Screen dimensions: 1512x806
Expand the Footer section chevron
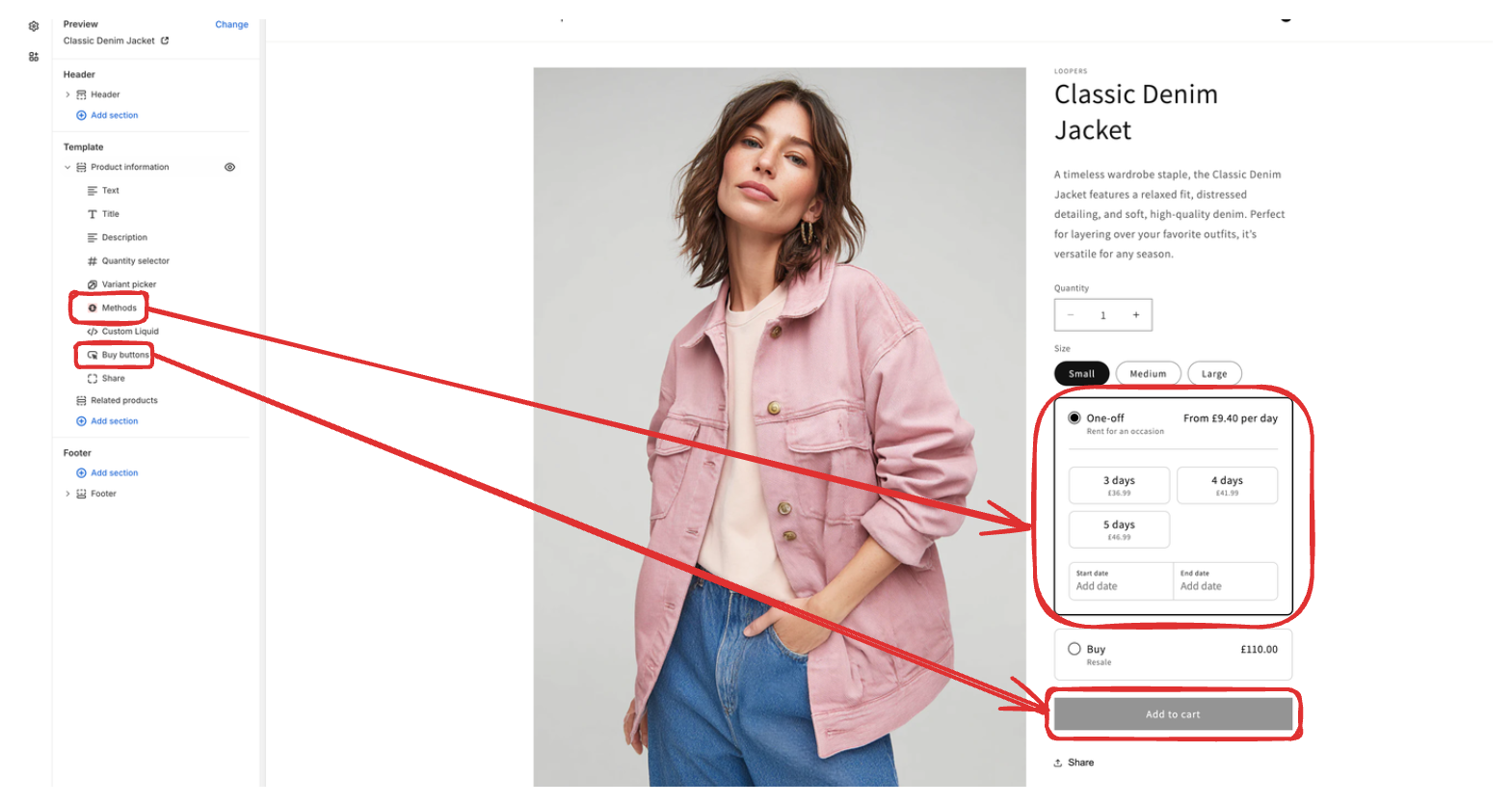(67, 494)
